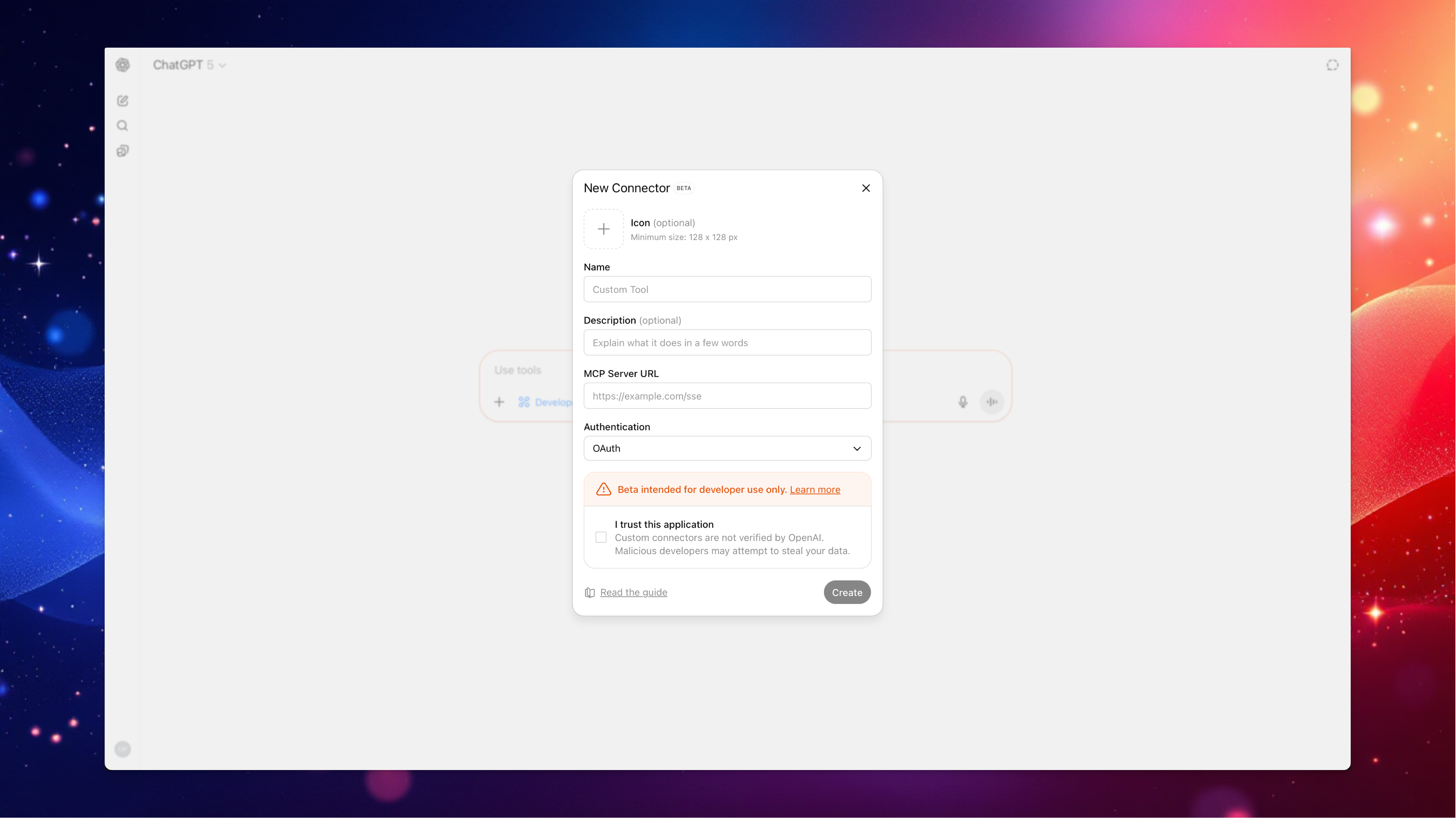Click the 'MCP Server URL' label
Viewport: 1456px width, 818px height.
621,374
